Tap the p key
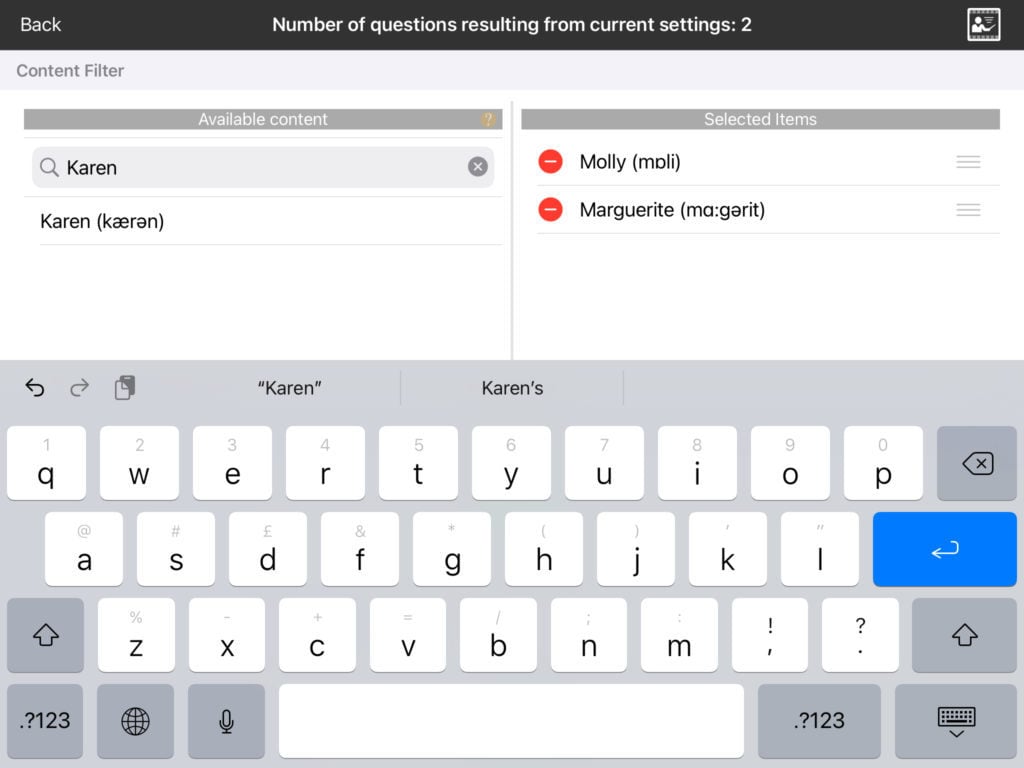This screenshot has width=1024, height=768. click(x=883, y=464)
